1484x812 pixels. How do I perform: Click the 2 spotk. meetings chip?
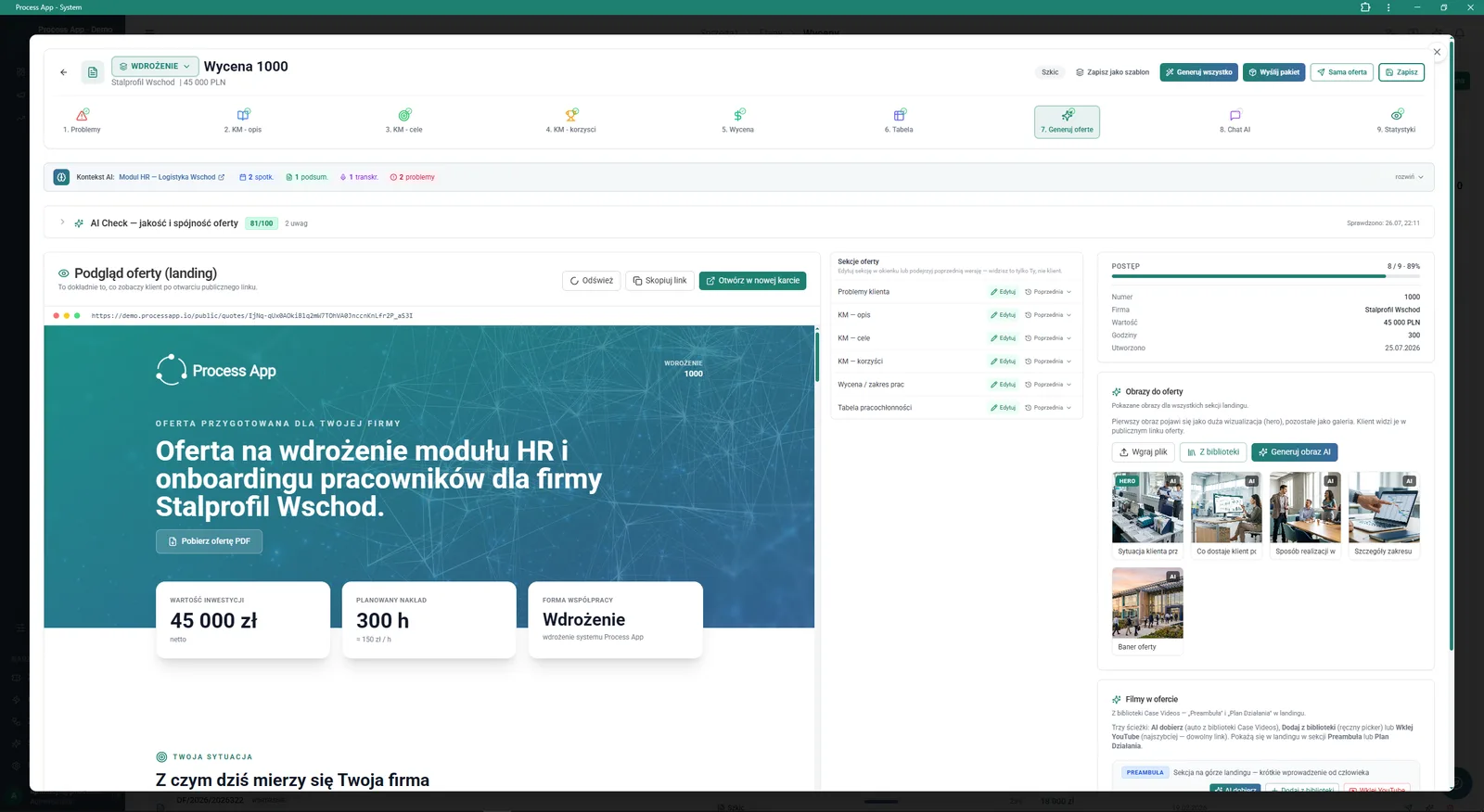point(257,177)
